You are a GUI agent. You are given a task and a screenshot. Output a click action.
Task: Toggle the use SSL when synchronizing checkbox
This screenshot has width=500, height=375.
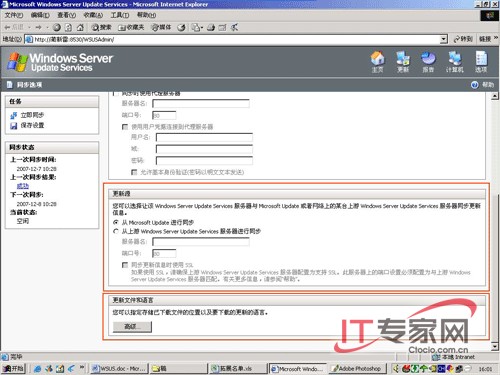click(125, 265)
